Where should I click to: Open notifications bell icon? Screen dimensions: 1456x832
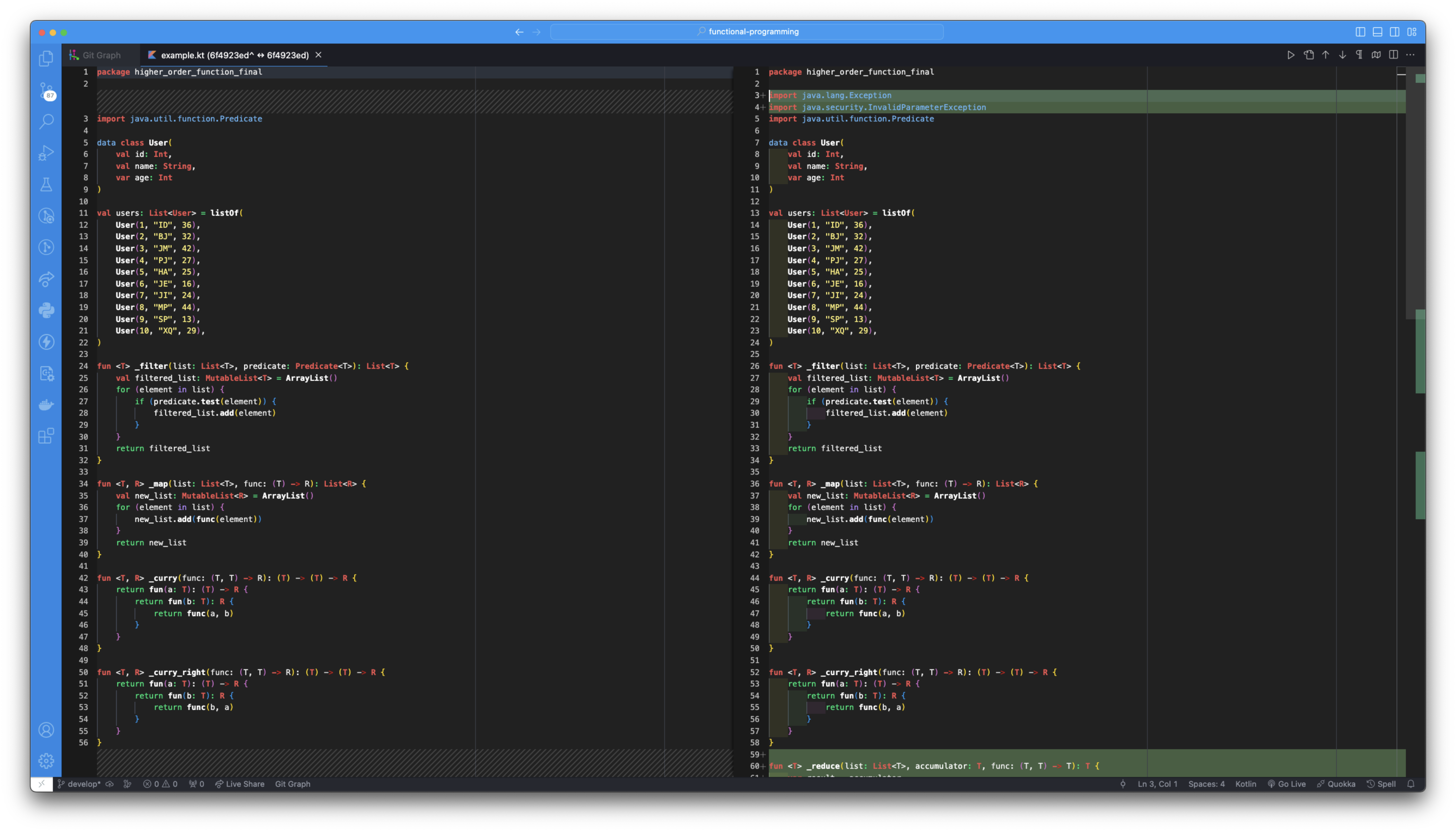(x=1411, y=784)
